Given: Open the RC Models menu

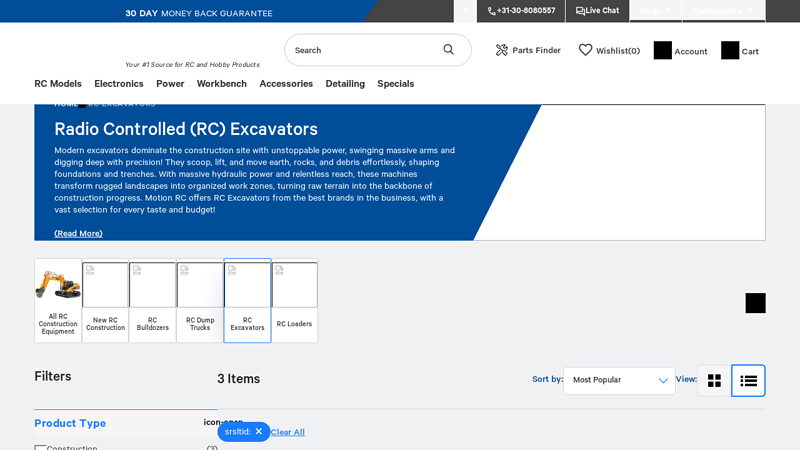Looking at the screenshot, I should point(58,84).
